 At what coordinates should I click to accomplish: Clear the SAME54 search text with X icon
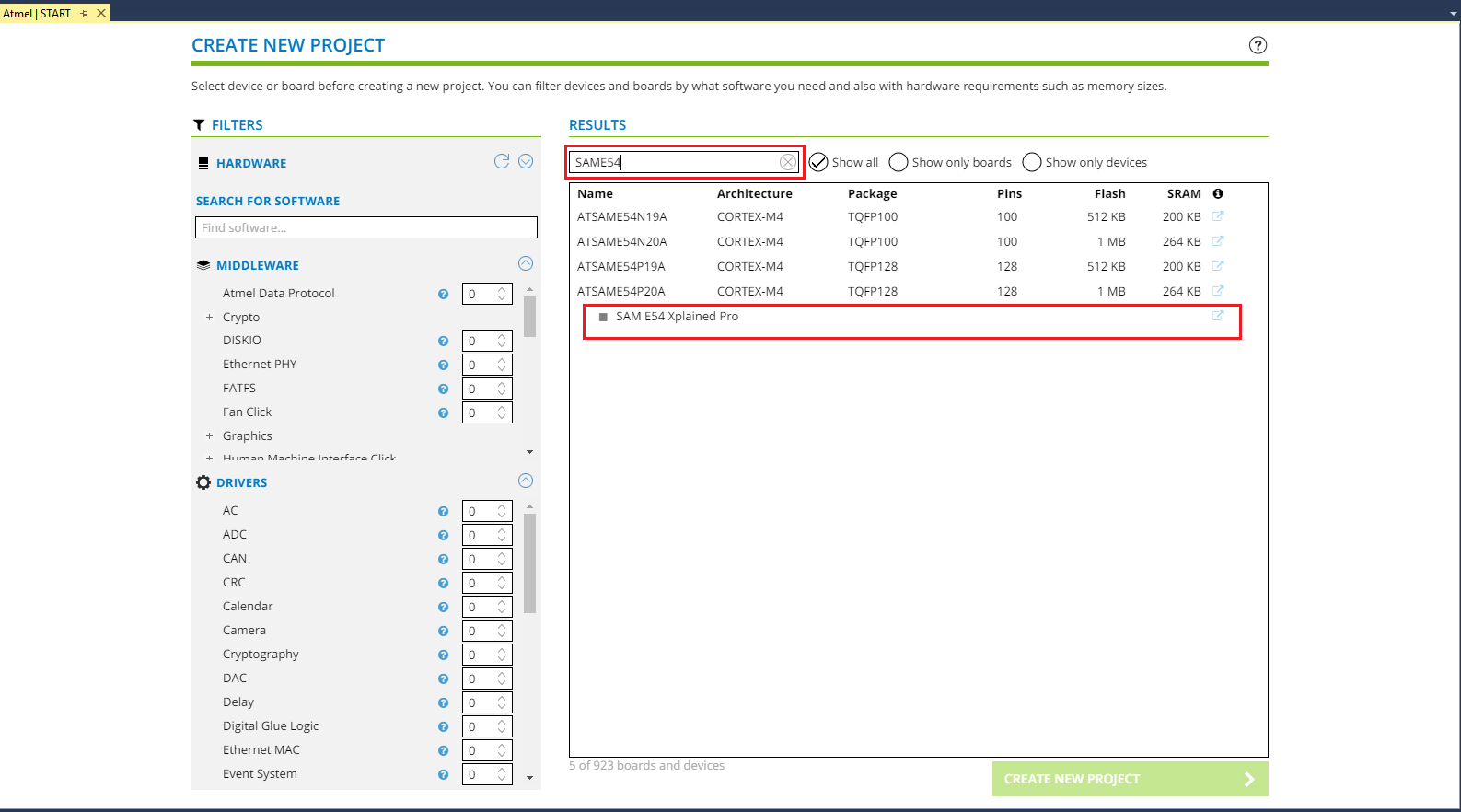click(x=787, y=162)
